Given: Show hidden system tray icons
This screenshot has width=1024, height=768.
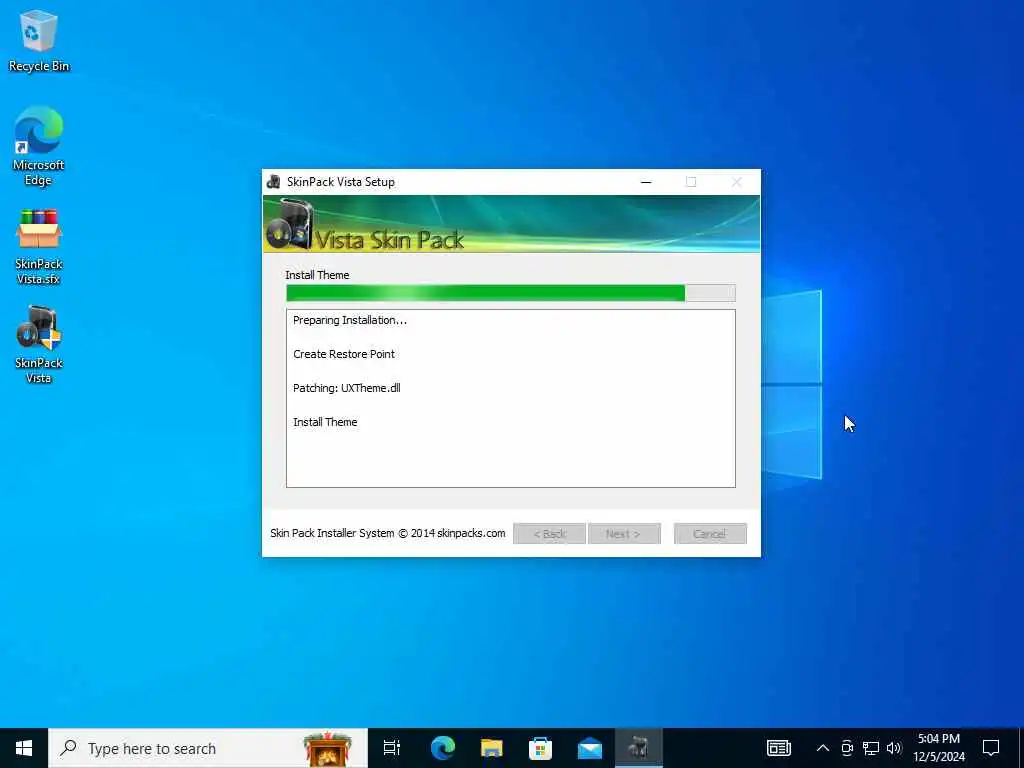Looking at the screenshot, I should (x=823, y=748).
